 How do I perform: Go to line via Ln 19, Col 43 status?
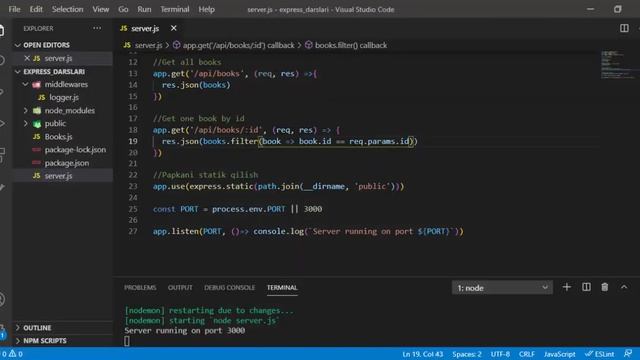pos(422,354)
